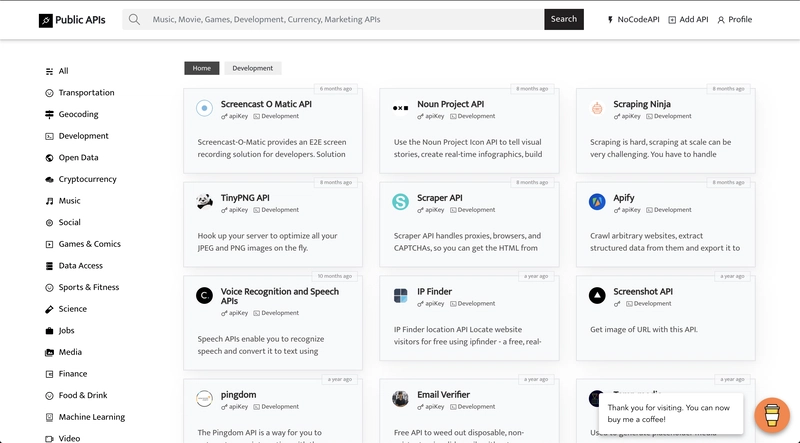Open the Add API link text
Viewport: 800px width, 443px height.
pyautogui.click(x=694, y=19)
